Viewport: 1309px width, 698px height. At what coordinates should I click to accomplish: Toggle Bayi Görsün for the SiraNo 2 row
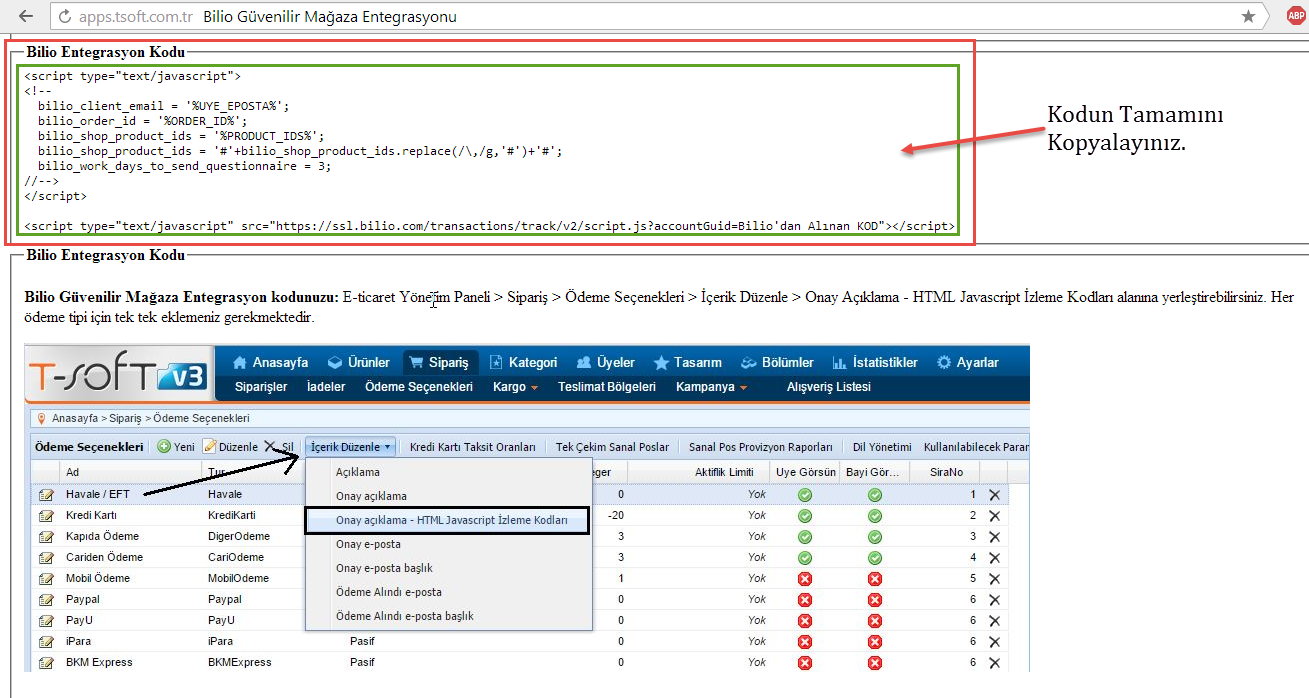click(875, 516)
